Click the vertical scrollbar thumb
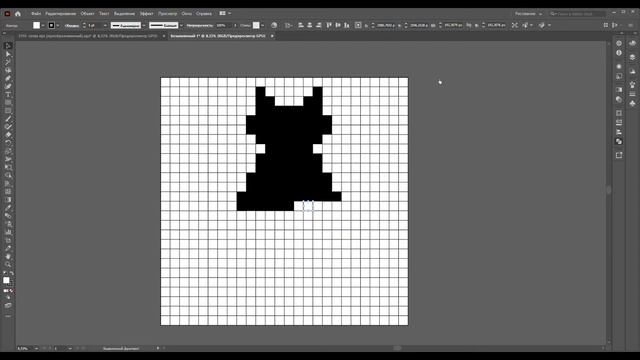Screen dimensions: 640x360 point(609,190)
